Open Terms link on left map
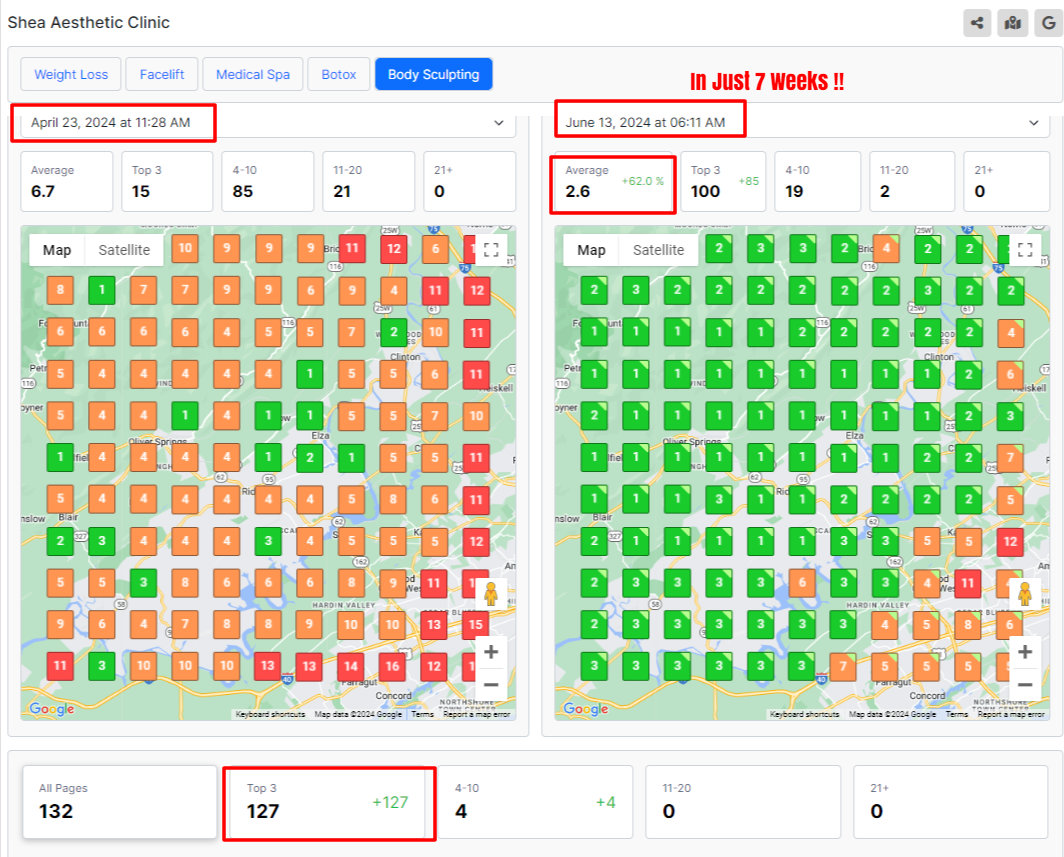This screenshot has height=857, width=1064. tap(422, 714)
